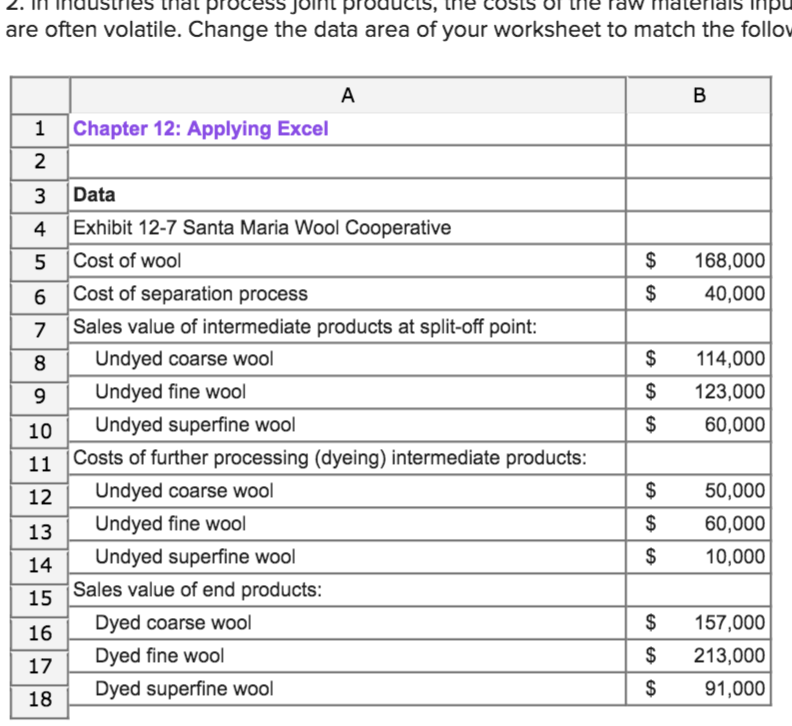Select the 114,000 value cell
The image size is (792, 726).
pyautogui.click(x=699, y=359)
